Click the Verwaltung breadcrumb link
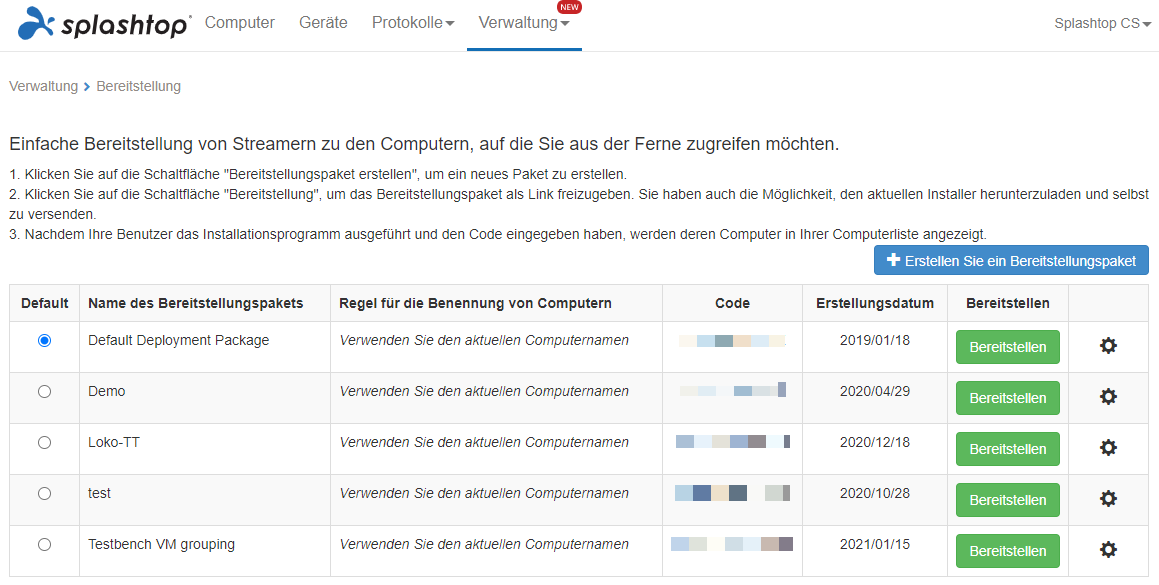The width and height of the screenshot is (1159, 585). [x=43, y=87]
